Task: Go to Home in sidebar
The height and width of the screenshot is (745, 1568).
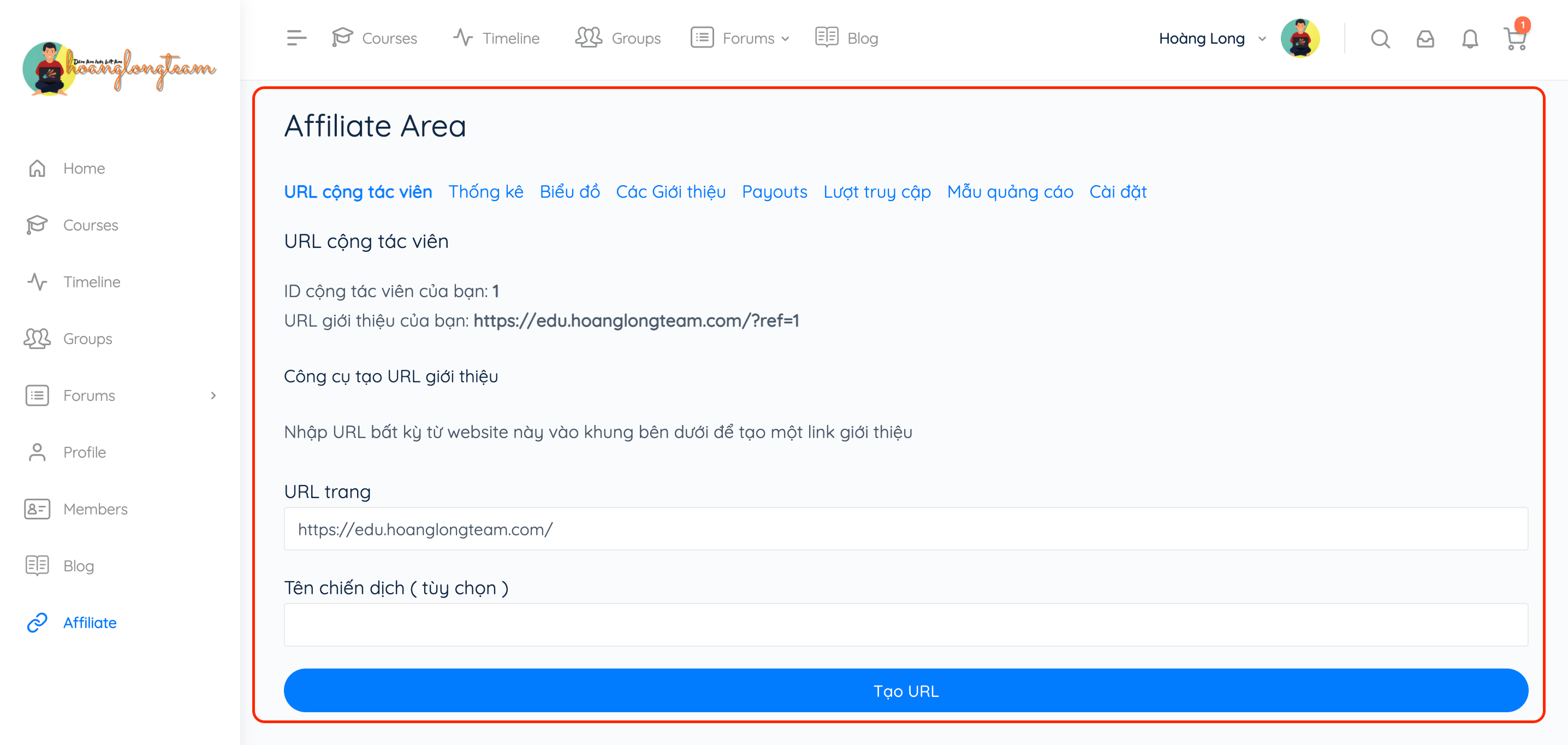Action: 84,168
